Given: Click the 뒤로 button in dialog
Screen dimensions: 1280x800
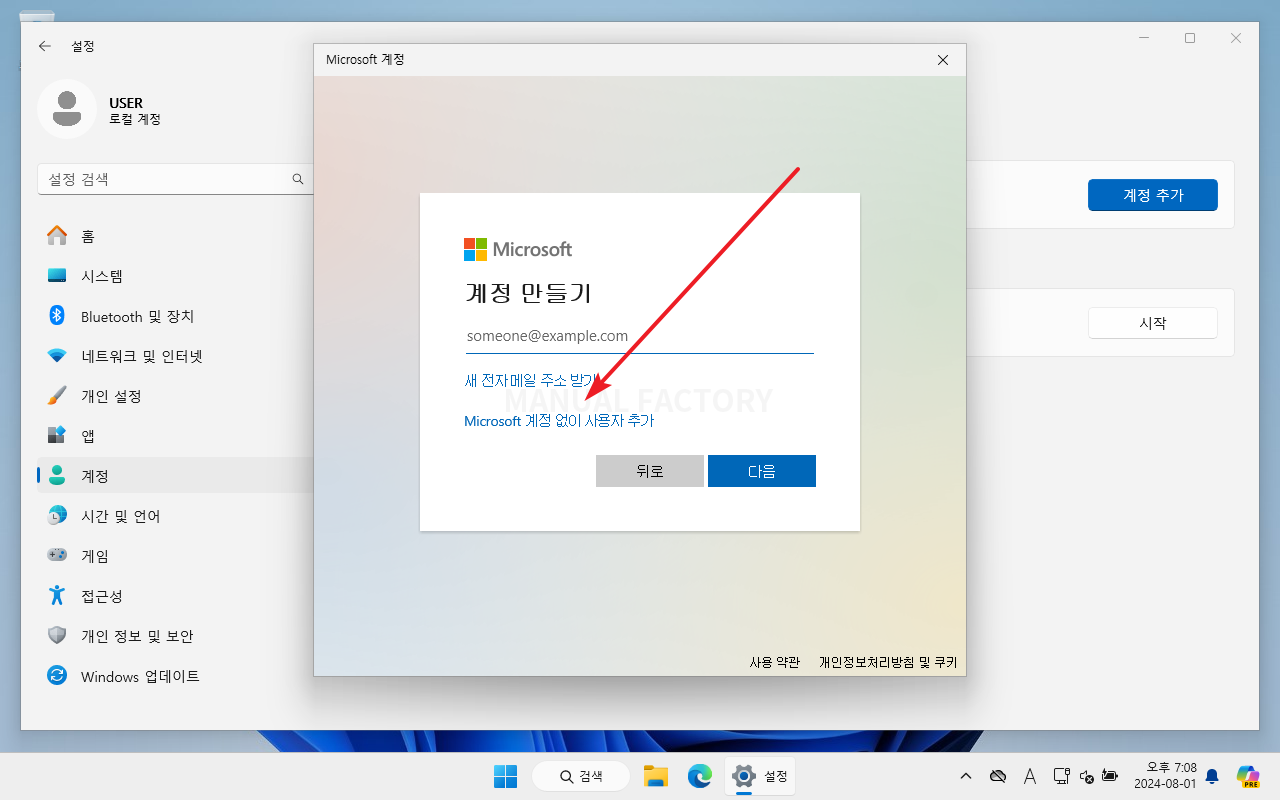Looking at the screenshot, I should pyautogui.click(x=650, y=471).
